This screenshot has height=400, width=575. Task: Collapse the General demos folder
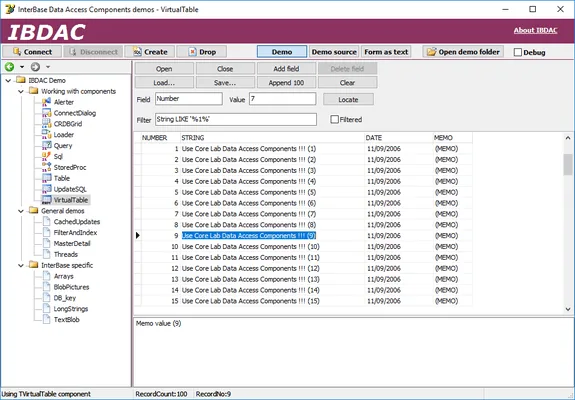[x=21, y=211]
